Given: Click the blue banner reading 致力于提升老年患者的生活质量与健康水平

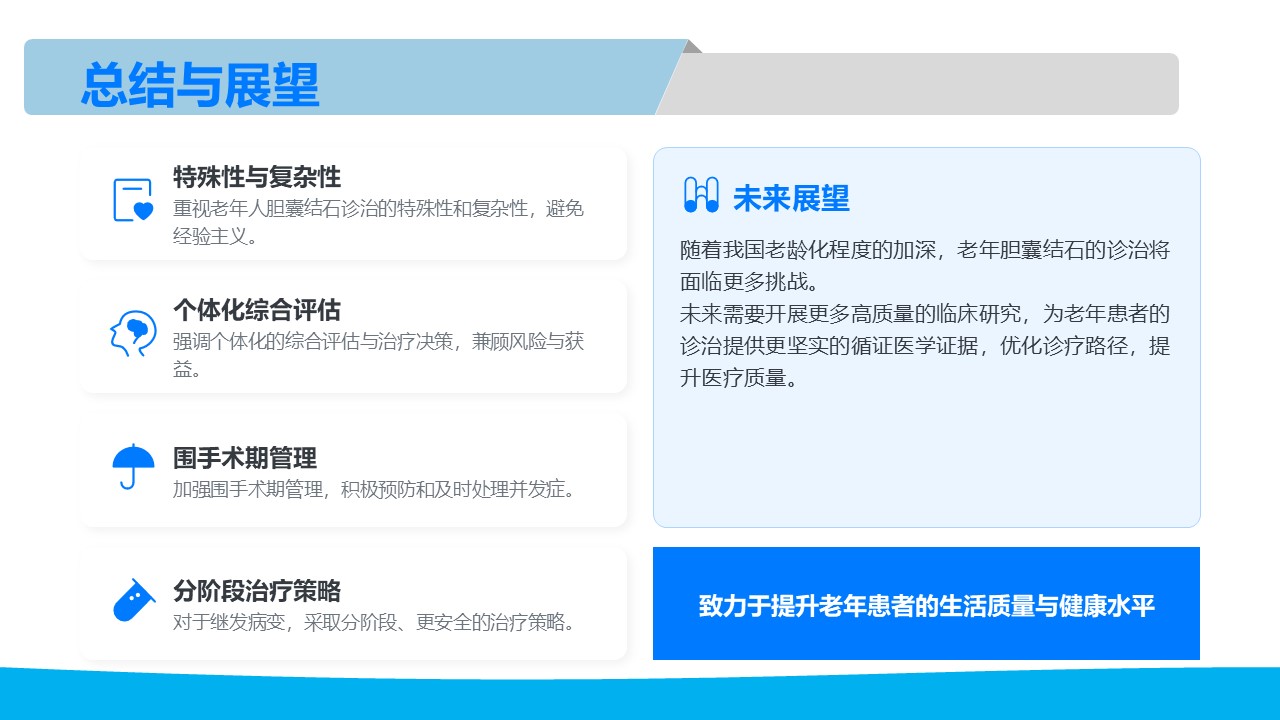Looking at the screenshot, I should click(x=926, y=605).
